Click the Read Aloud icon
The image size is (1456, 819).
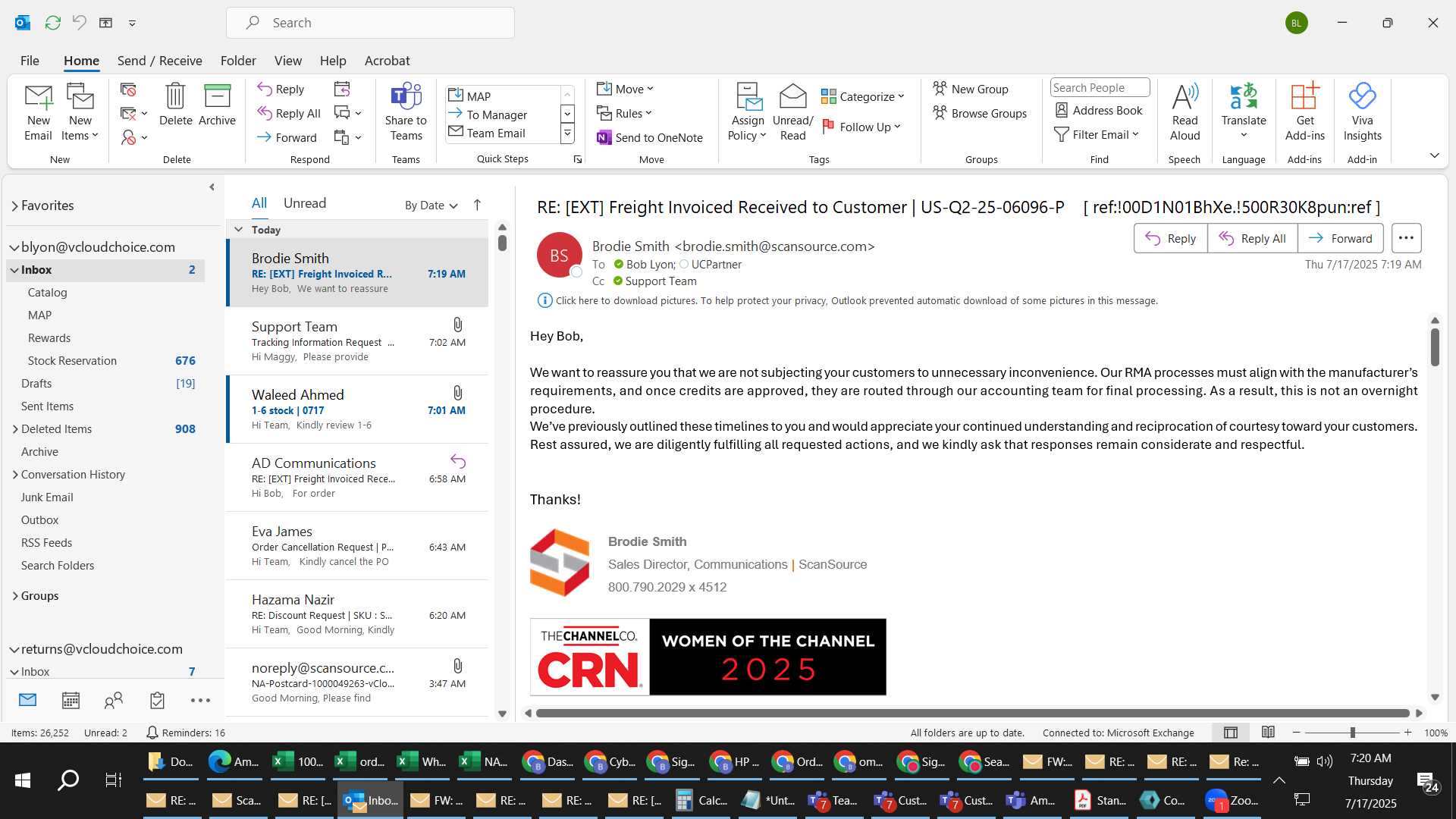1185,96
